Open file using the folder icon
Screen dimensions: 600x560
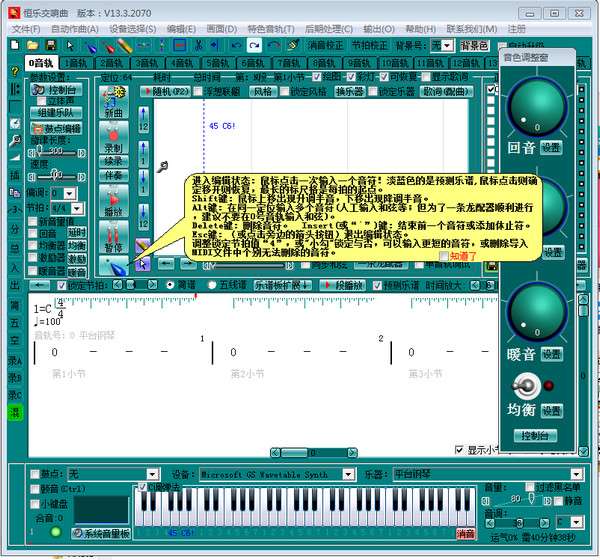click(x=33, y=46)
